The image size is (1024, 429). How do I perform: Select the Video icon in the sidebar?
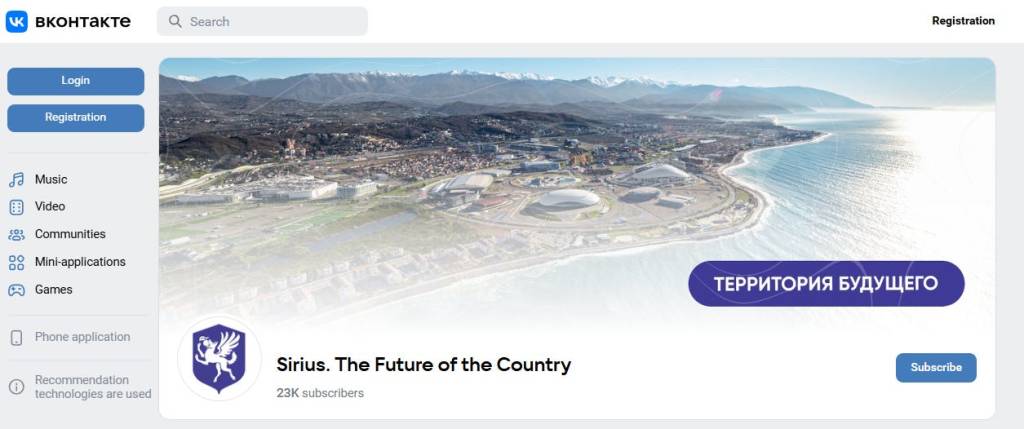pyautogui.click(x=17, y=207)
